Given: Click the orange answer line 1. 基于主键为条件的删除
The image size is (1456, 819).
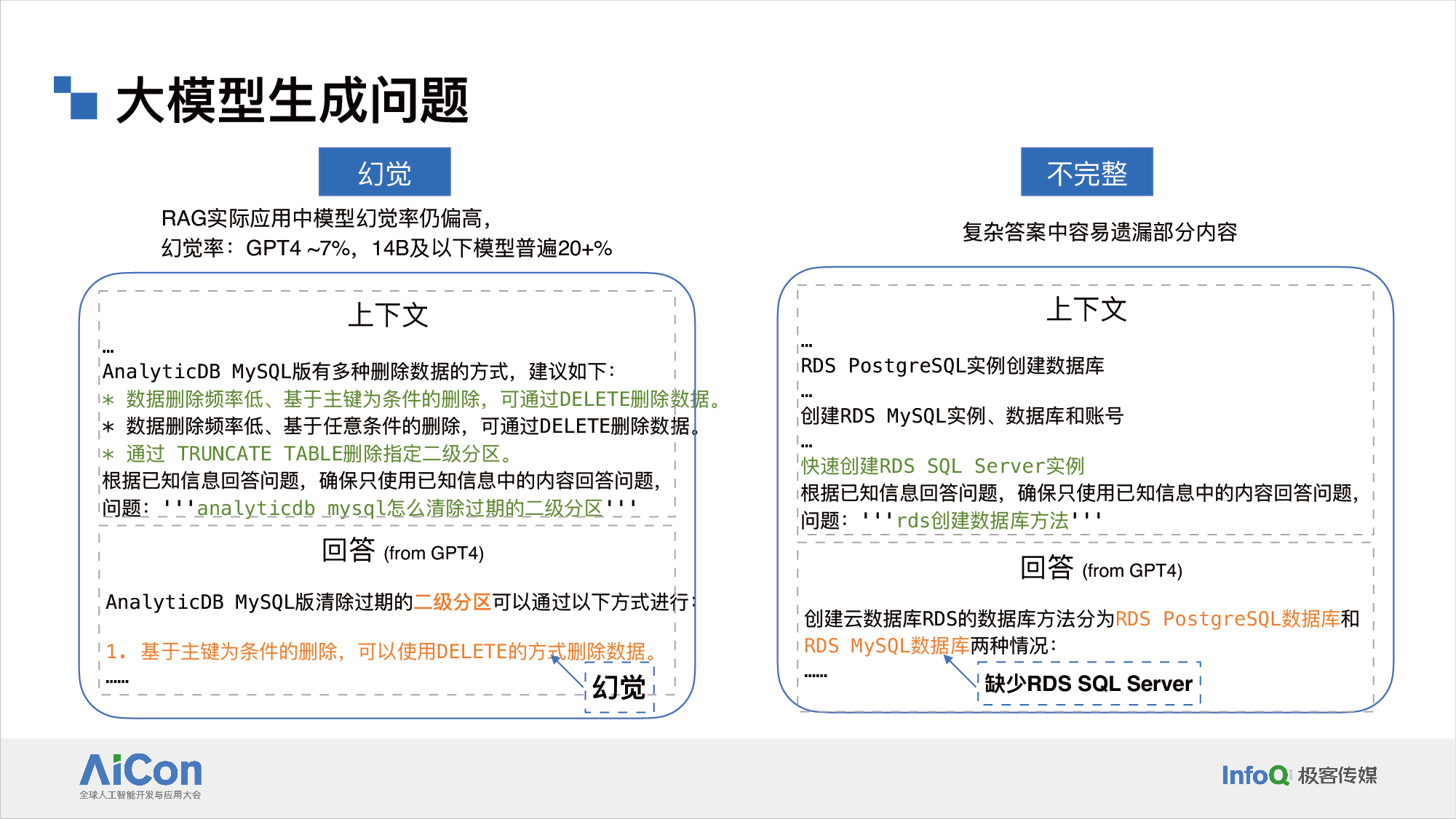Looking at the screenshot, I should coord(381,652).
